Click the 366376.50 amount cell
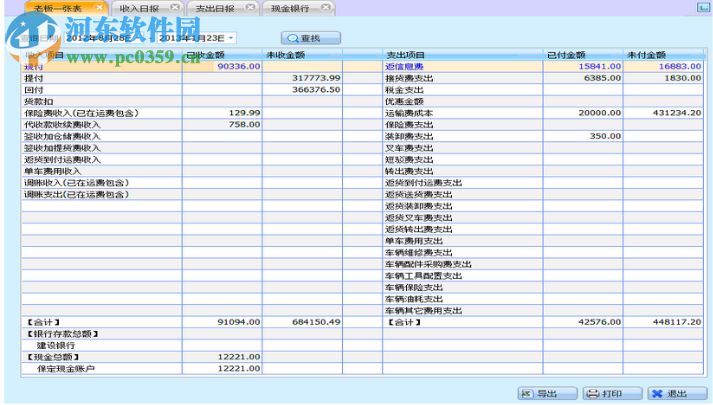The height and width of the screenshot is (405, 713). pyautogui.click(x=302, y=90)
